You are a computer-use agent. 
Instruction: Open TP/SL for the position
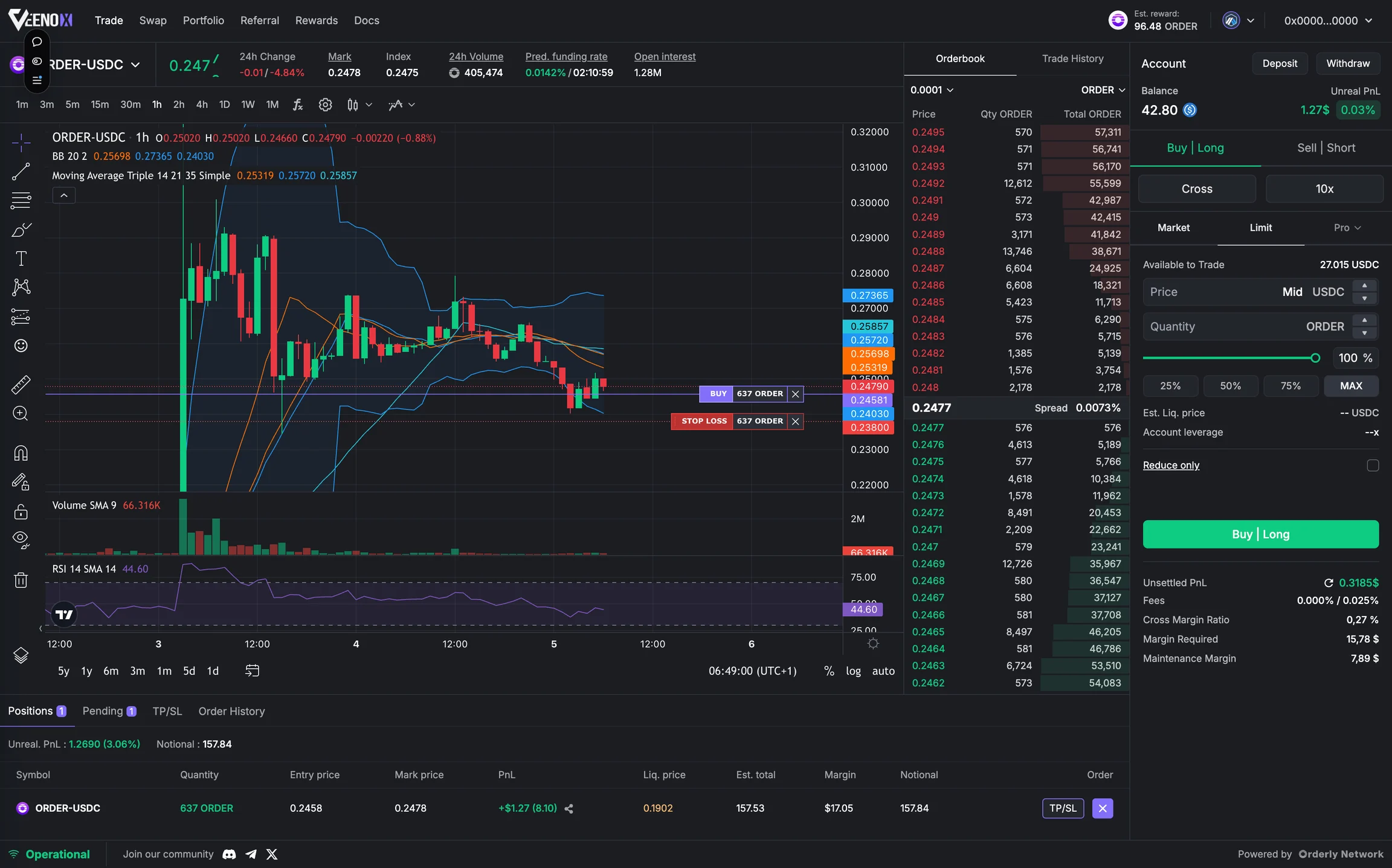coord(1063,808)
